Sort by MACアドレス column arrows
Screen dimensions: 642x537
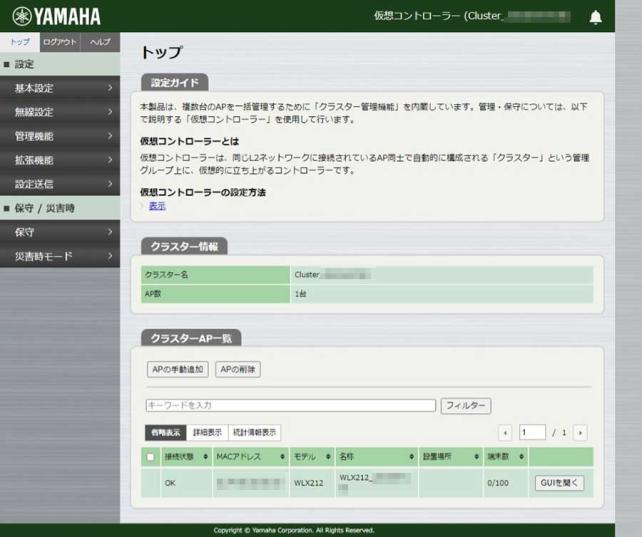[x=283, y=456]
